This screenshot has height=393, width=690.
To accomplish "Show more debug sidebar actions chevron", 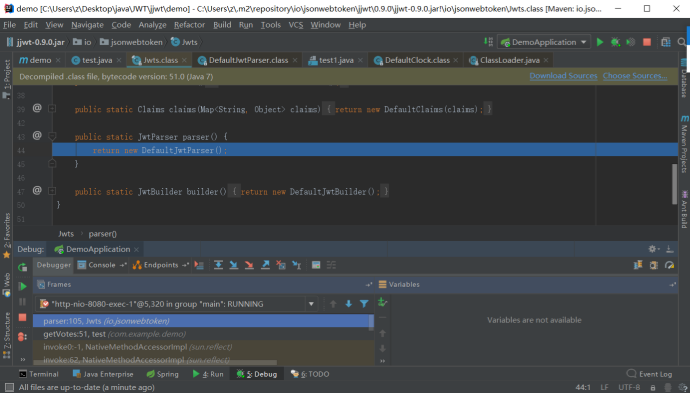I will pos(22,359).
